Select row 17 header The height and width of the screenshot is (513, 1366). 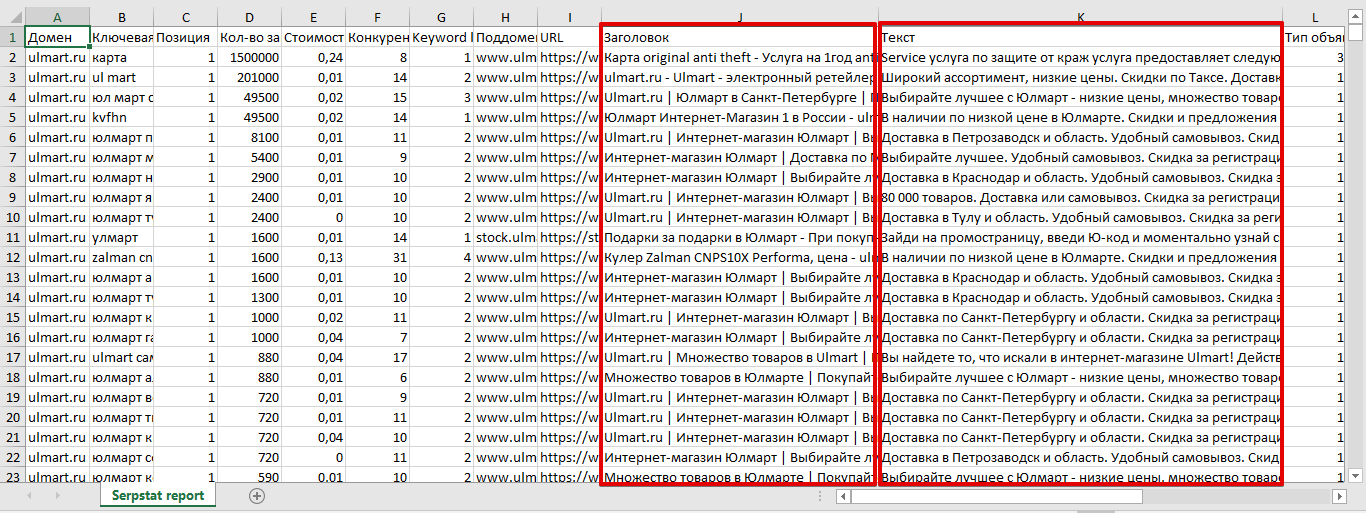click(x=12, y=357)
